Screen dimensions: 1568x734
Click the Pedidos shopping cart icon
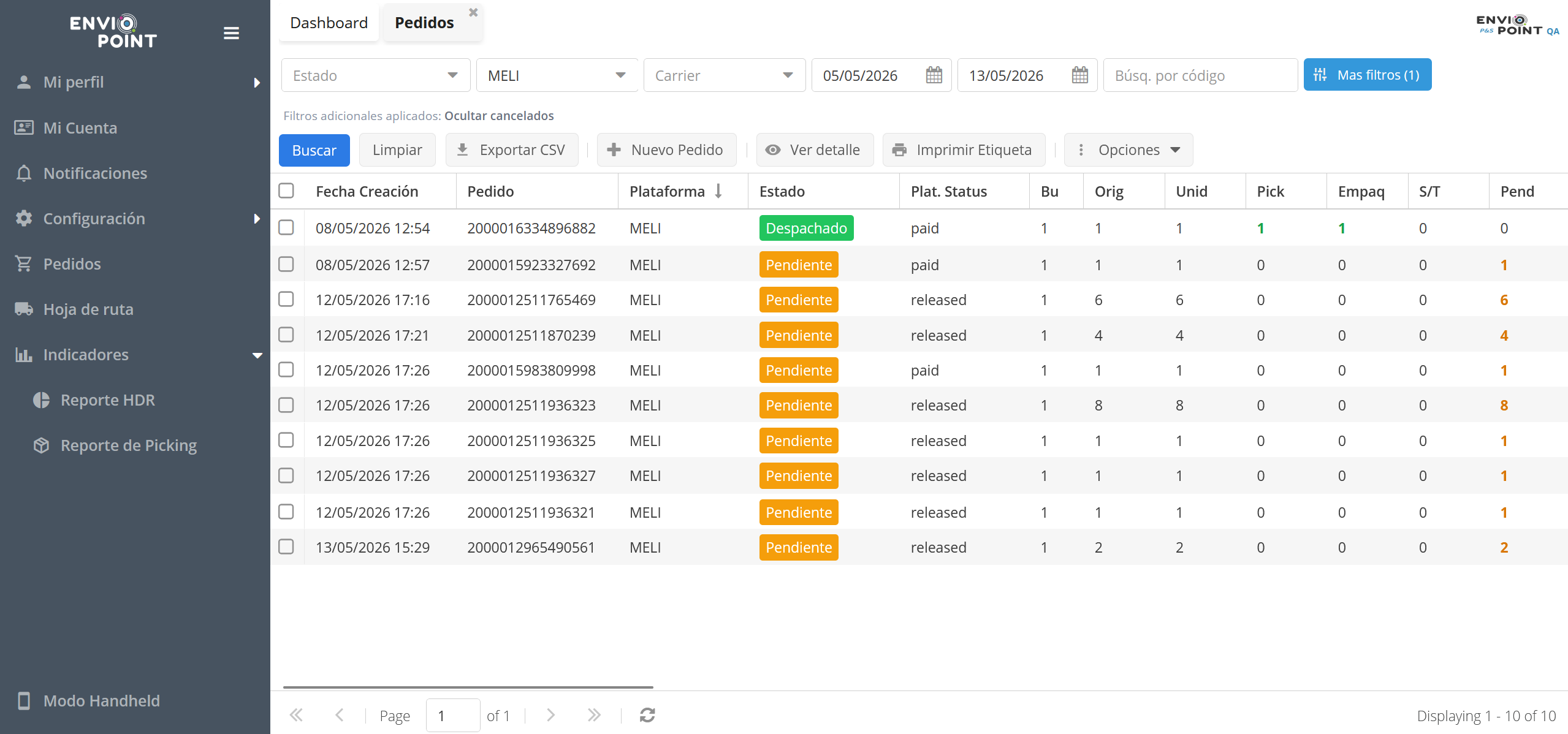click(x=24, y=263)
